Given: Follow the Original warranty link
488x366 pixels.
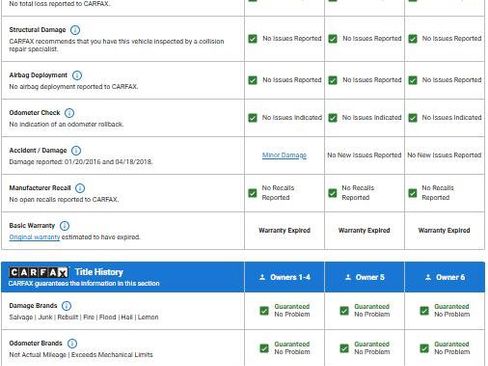Looking at the screenshot, I should click(x=35, y=237).
